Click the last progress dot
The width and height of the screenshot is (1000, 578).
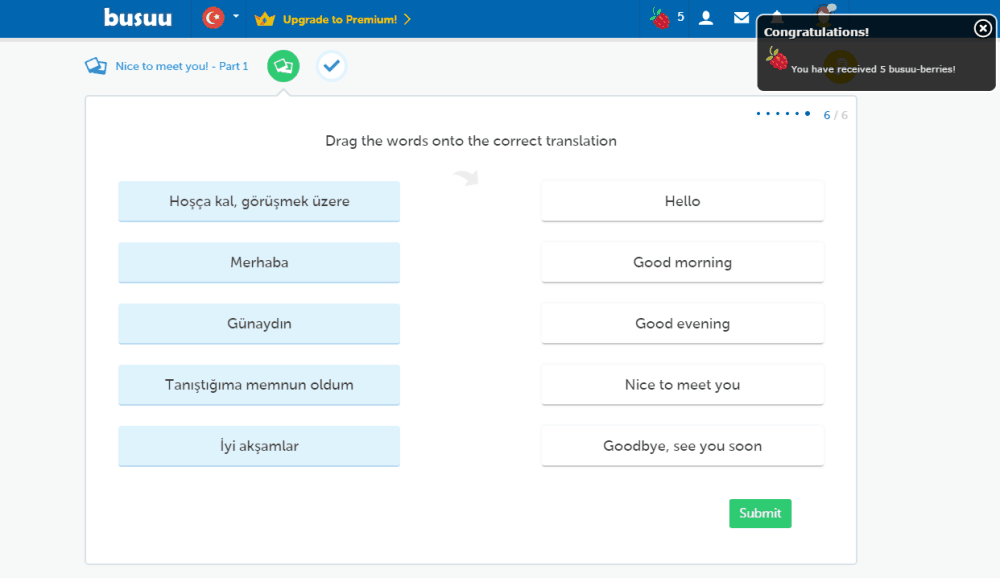click(807, 114)
